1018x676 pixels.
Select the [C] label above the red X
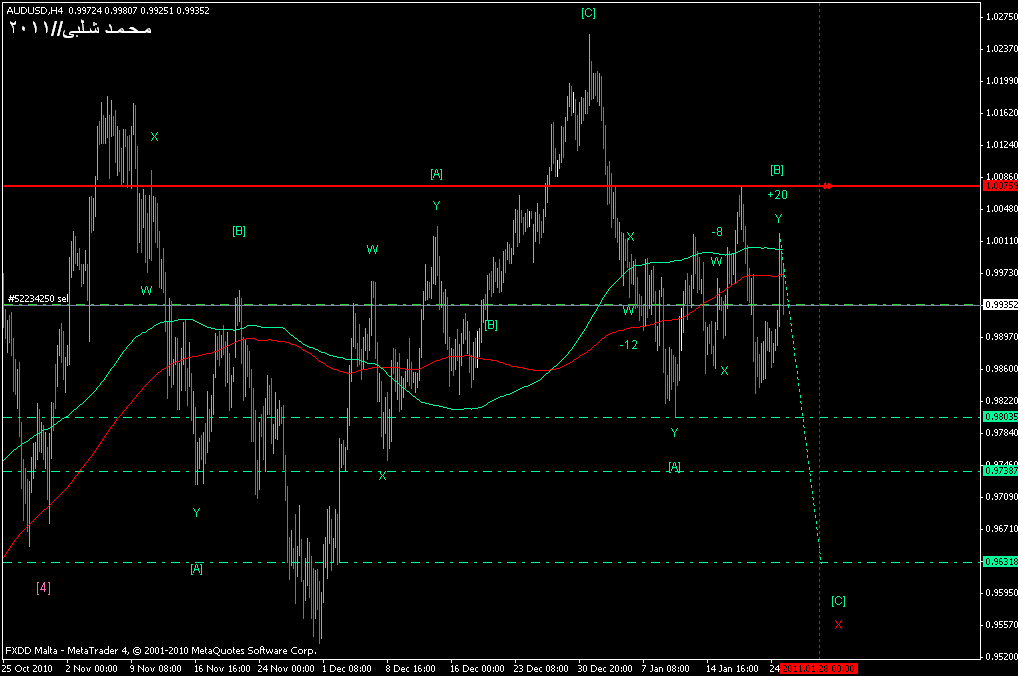tap(838, 601)
